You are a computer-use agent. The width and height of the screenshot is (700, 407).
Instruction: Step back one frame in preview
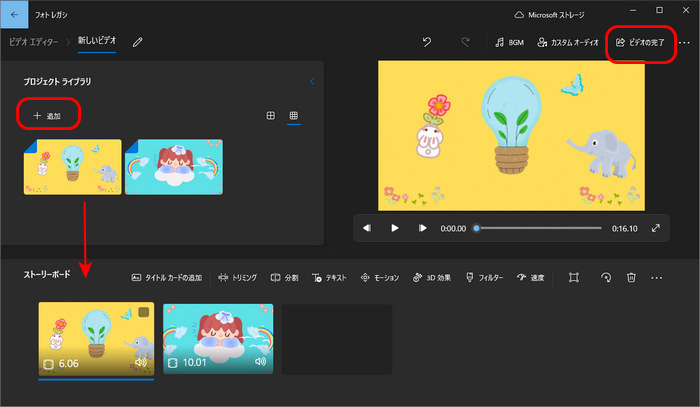click(367, 228)
